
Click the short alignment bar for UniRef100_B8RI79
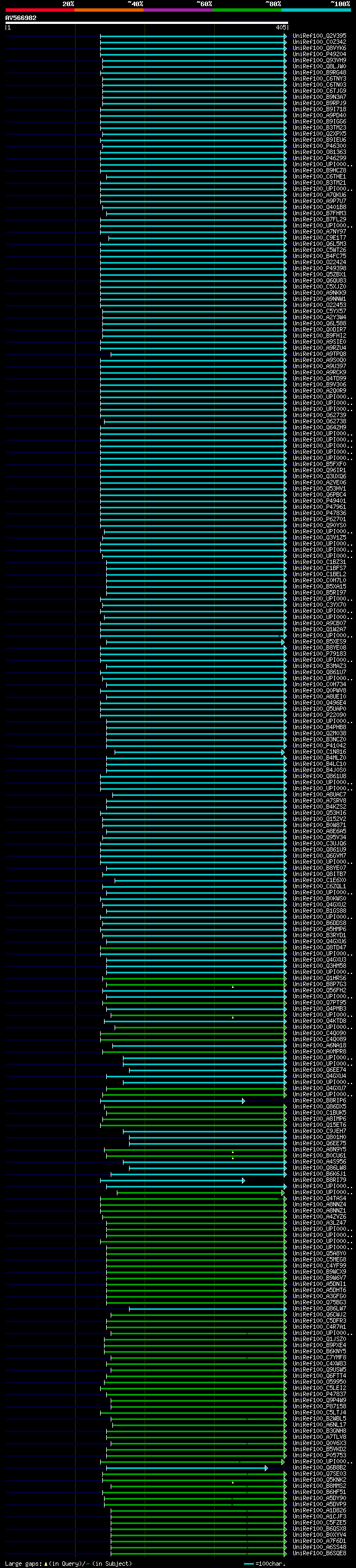173,1180
